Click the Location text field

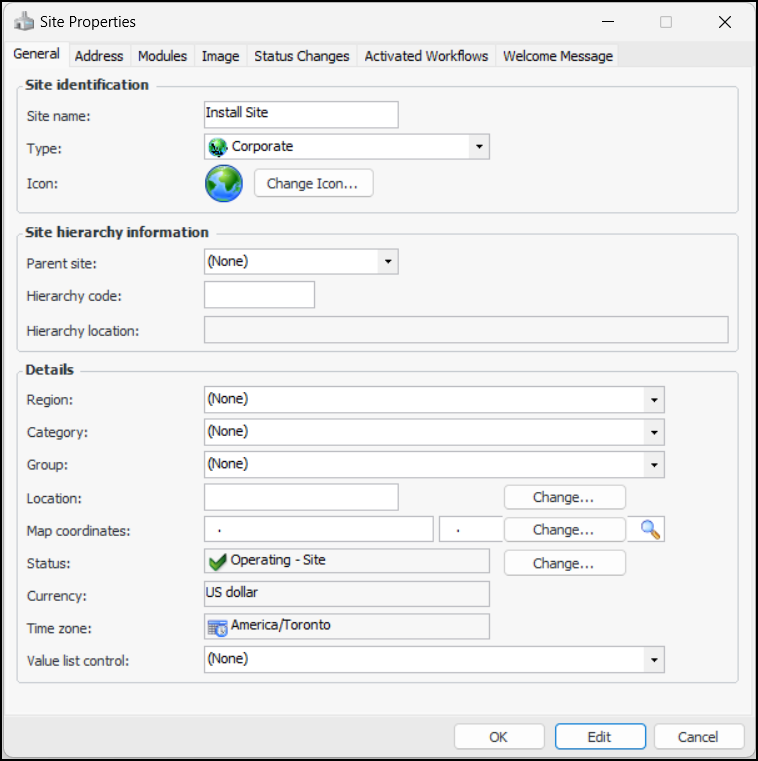click(x=301, y=497)
